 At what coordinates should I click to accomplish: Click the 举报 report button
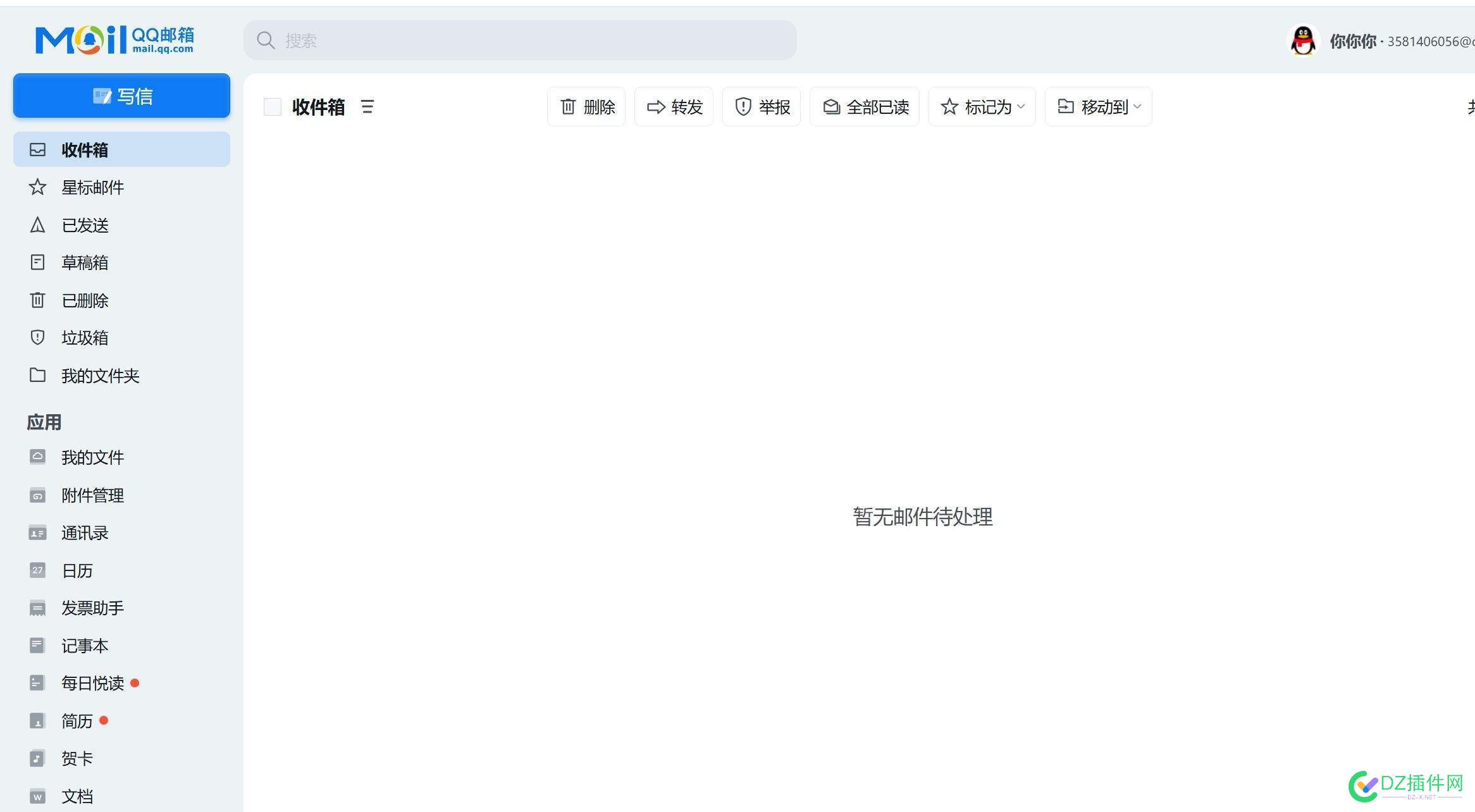click(x=762, y=107)
